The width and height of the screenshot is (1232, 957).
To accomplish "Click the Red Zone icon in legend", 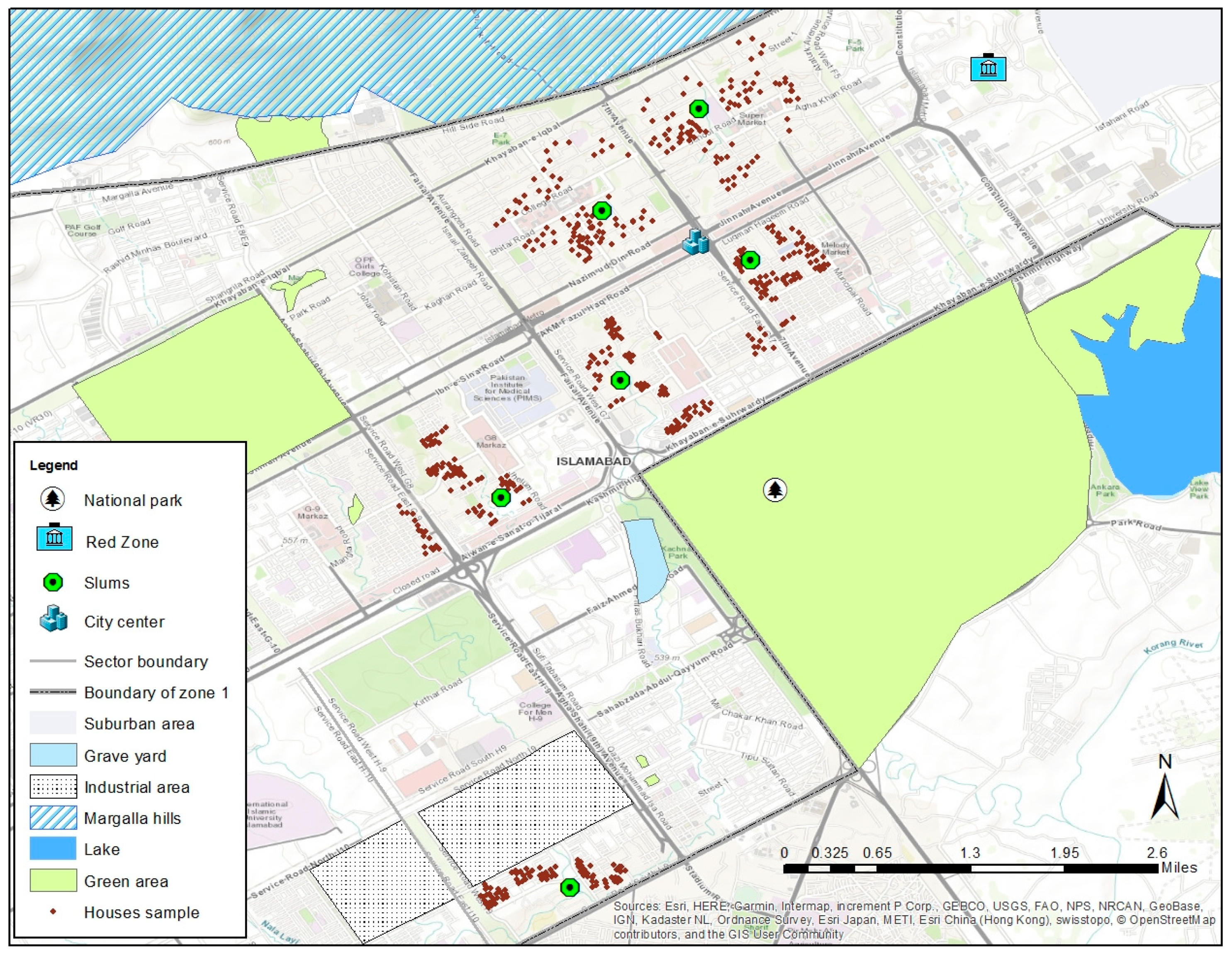I will (x=54, y=537).
